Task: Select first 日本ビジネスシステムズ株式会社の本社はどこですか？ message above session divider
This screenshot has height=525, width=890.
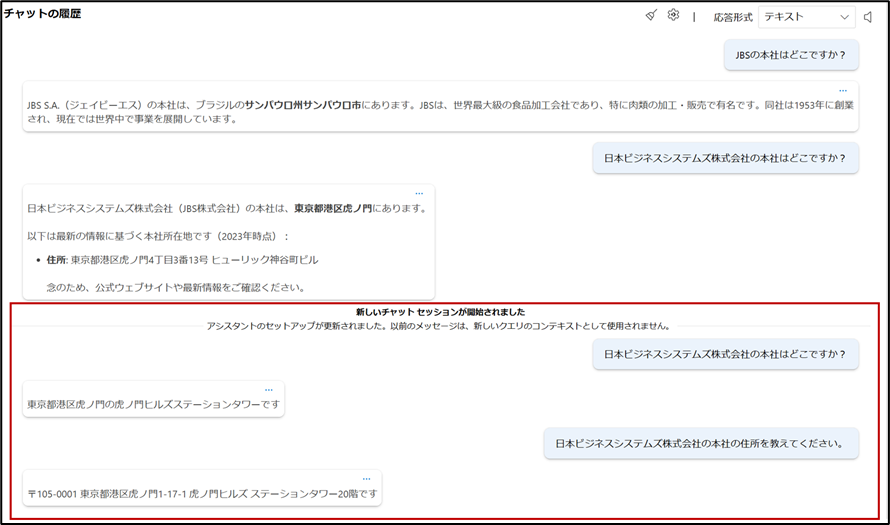Action: pyautogui.click(x=725, y=158)
